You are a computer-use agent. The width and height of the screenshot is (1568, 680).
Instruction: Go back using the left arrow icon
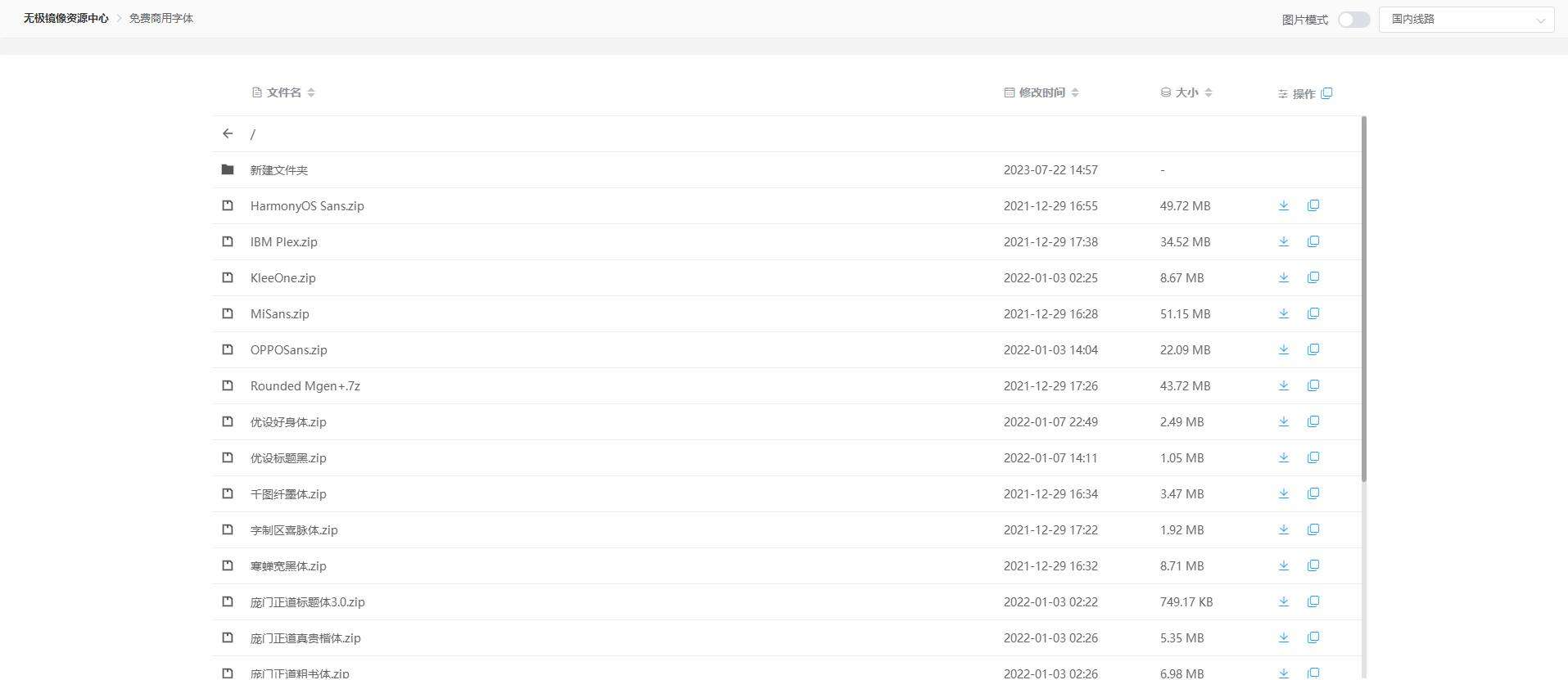click(x=228, y=133)
